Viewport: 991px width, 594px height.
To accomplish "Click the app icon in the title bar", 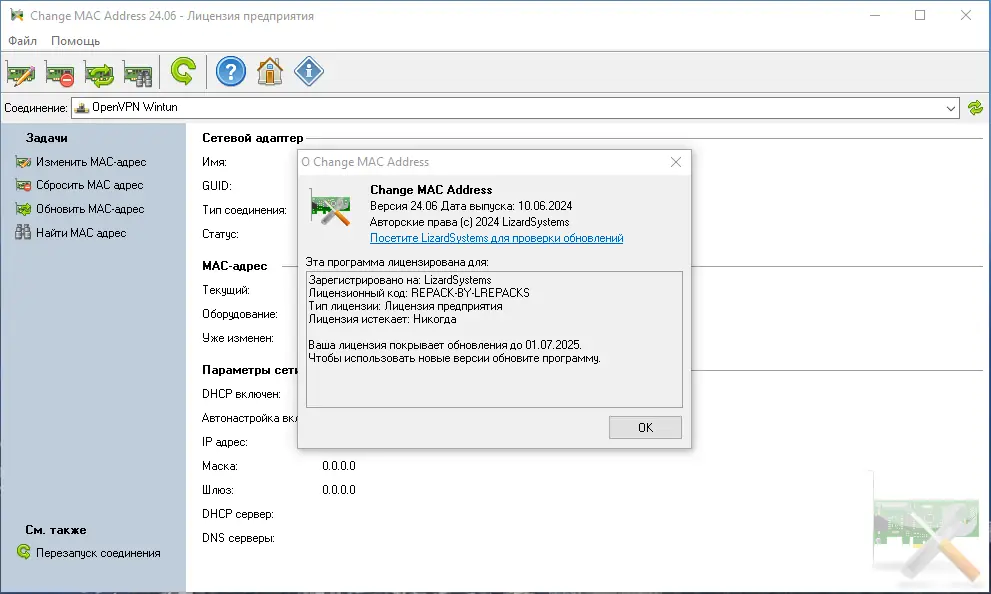I will pyautogui.click(x=16, y=15).
